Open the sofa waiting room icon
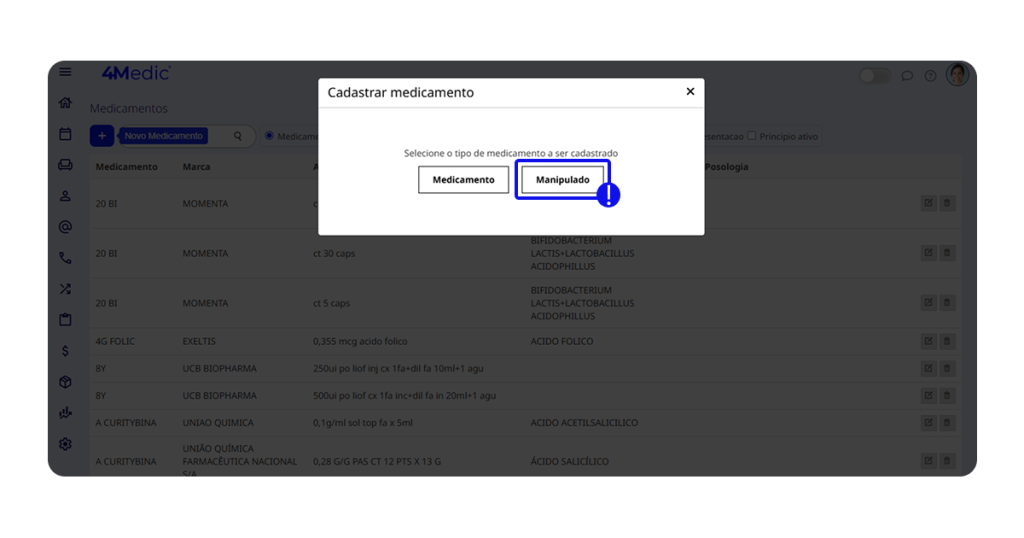Image resolution: width=1024 pixels, height=538 pixels. (x=65, y=165)
